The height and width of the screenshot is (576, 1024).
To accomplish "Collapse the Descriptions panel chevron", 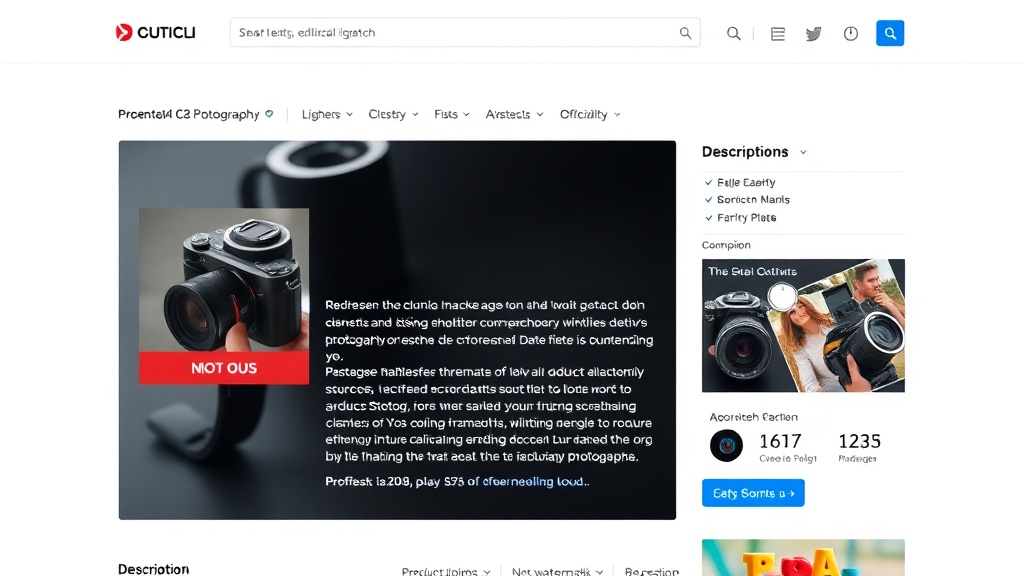I will point(803,153).
